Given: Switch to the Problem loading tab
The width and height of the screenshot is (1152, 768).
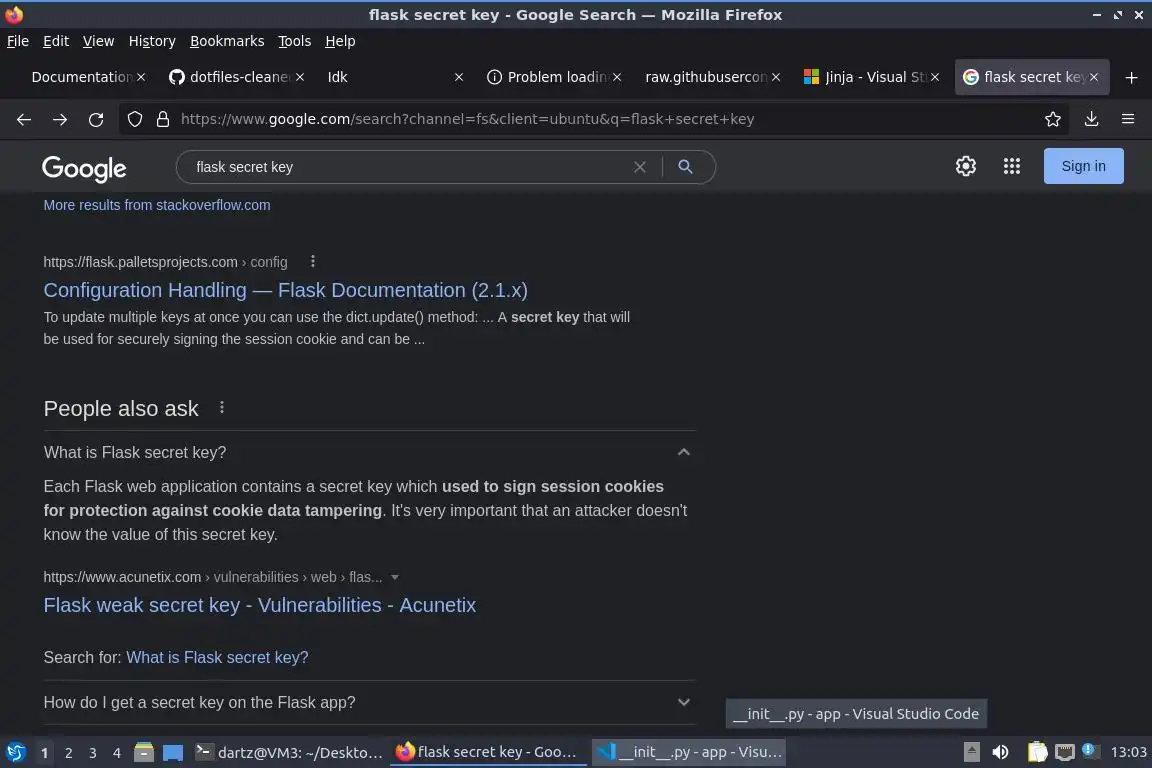Looking at the screenshot, I should click(554, 77).
